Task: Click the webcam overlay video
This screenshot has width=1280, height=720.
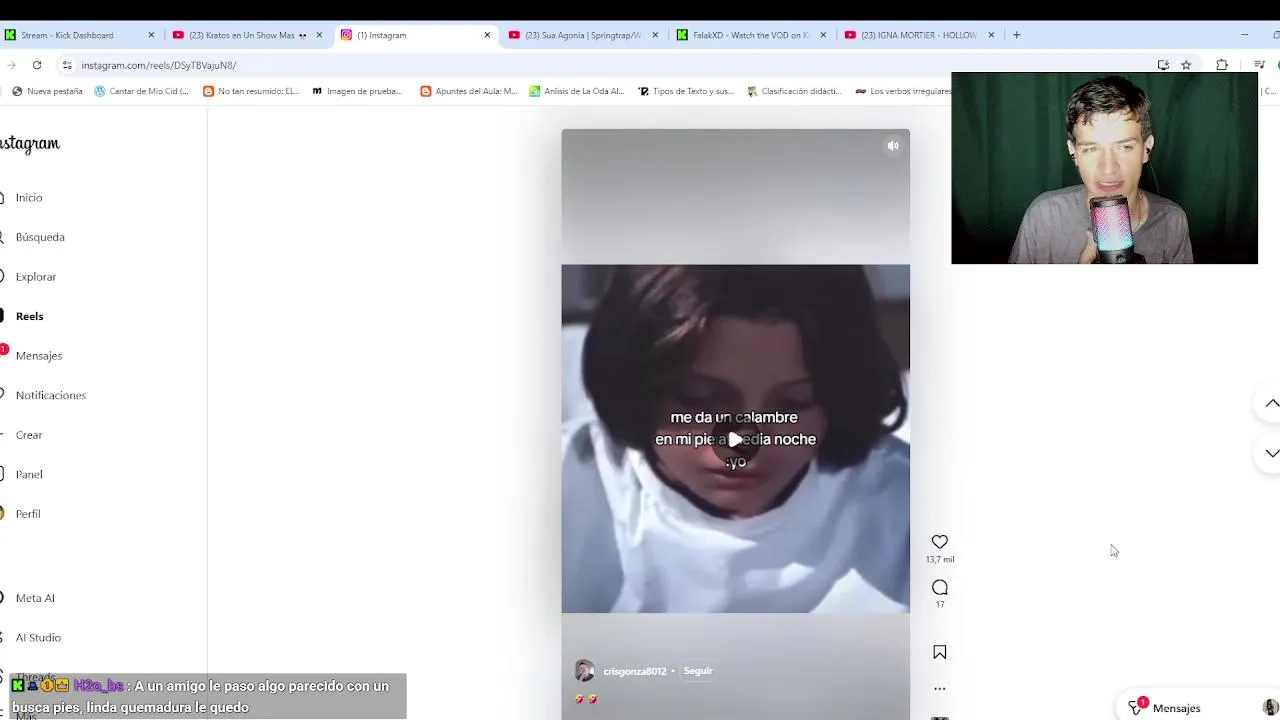Action: pos(1104,168)
